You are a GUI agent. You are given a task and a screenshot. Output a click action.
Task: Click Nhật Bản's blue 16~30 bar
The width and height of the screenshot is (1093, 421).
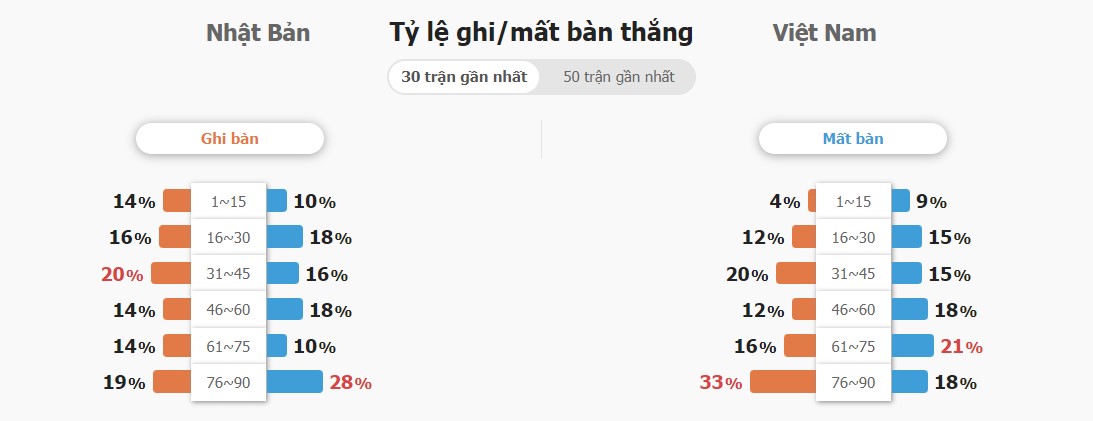pos(284,237)
